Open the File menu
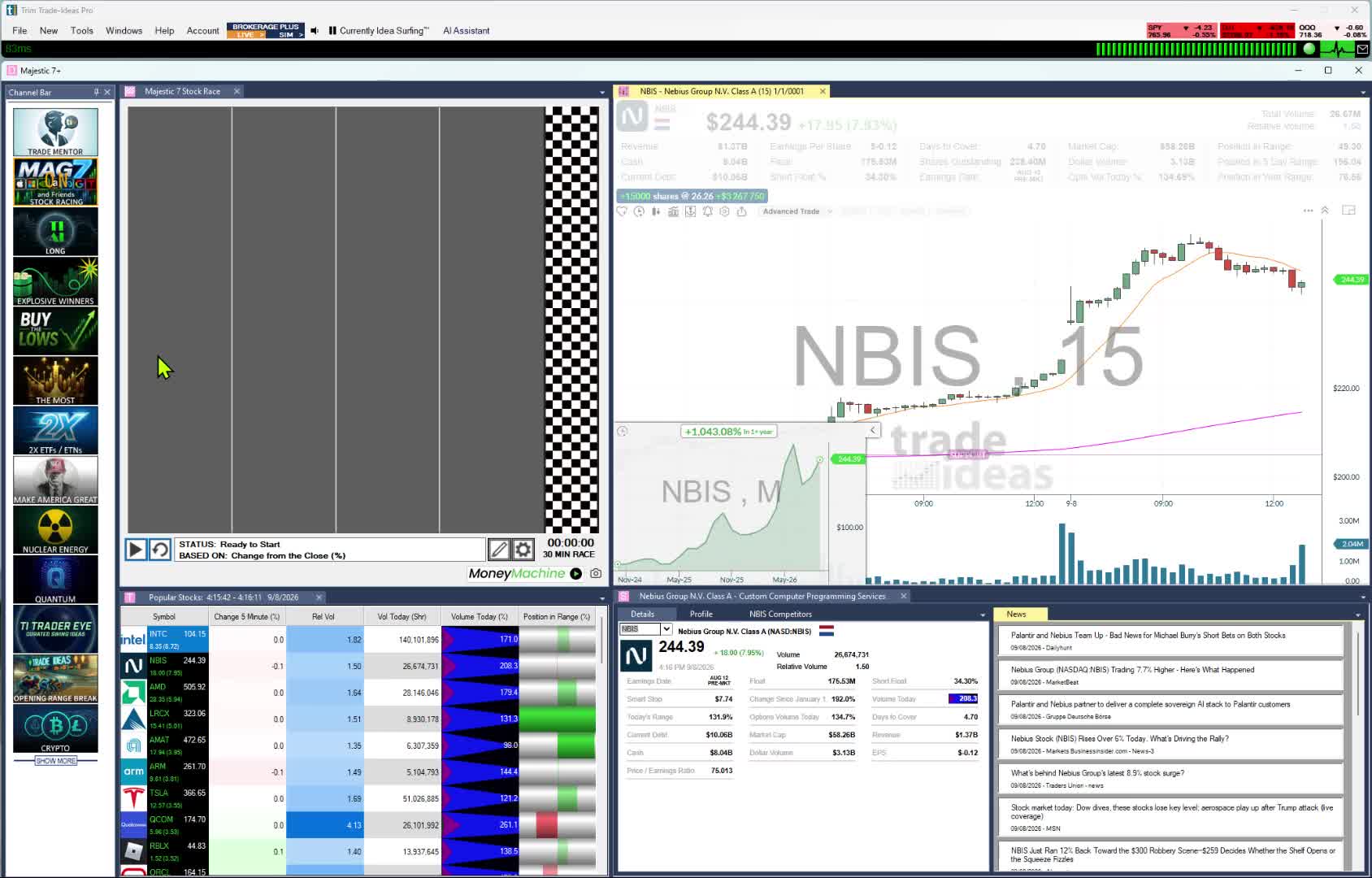1372x878 pixels. pos(20,31)
